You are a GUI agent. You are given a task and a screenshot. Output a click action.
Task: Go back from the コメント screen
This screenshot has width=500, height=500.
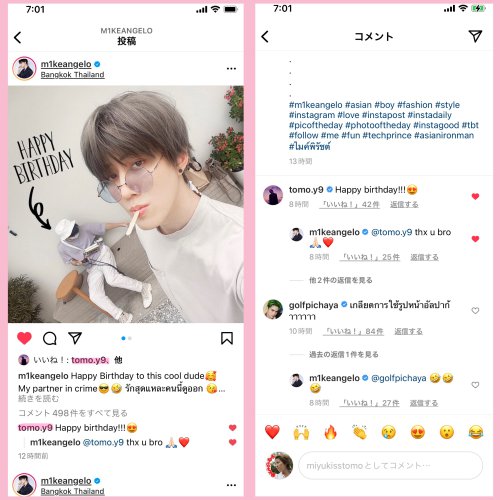tap(265, 36)
